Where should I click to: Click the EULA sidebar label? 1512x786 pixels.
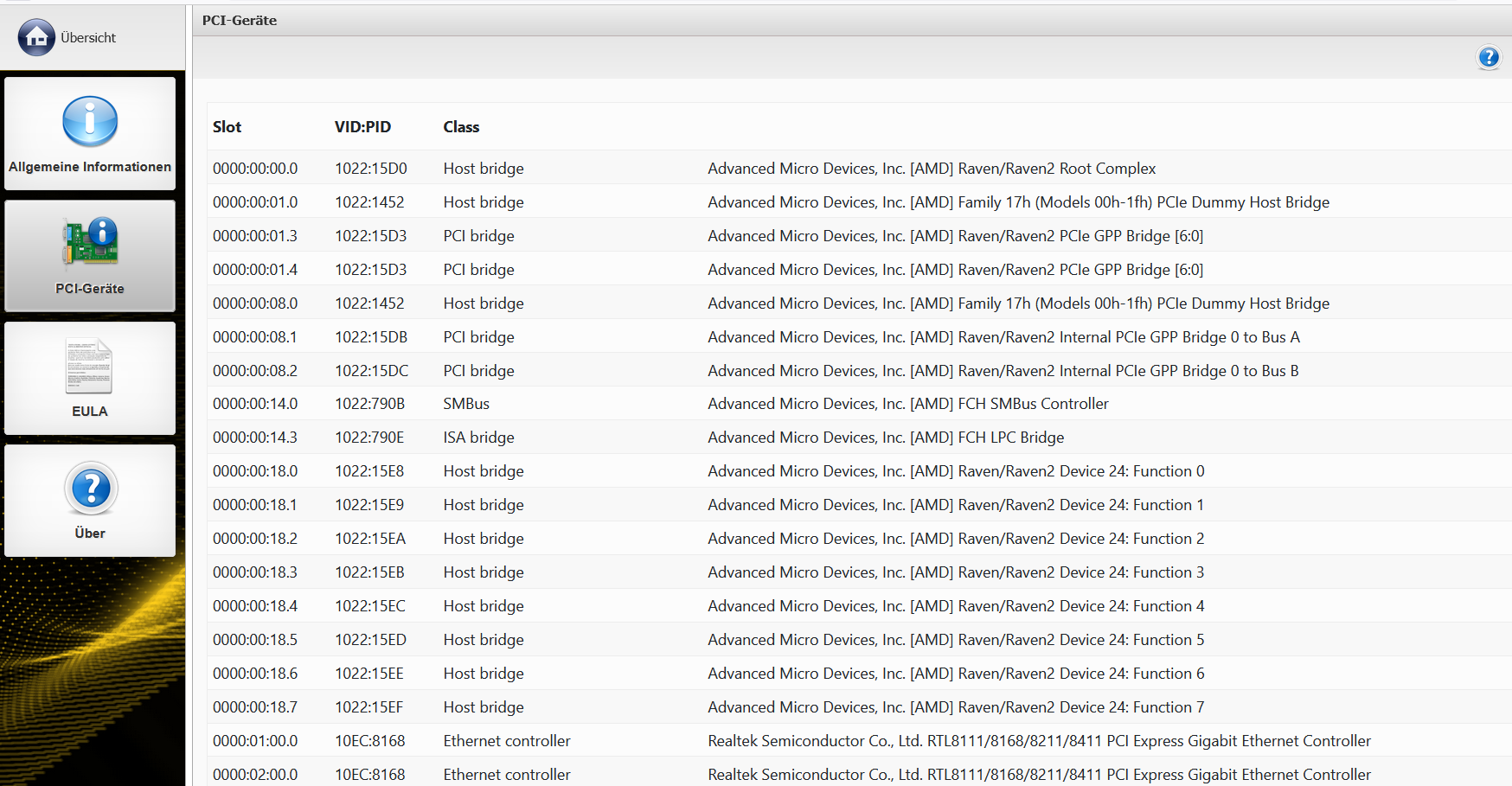coord(90,412)
